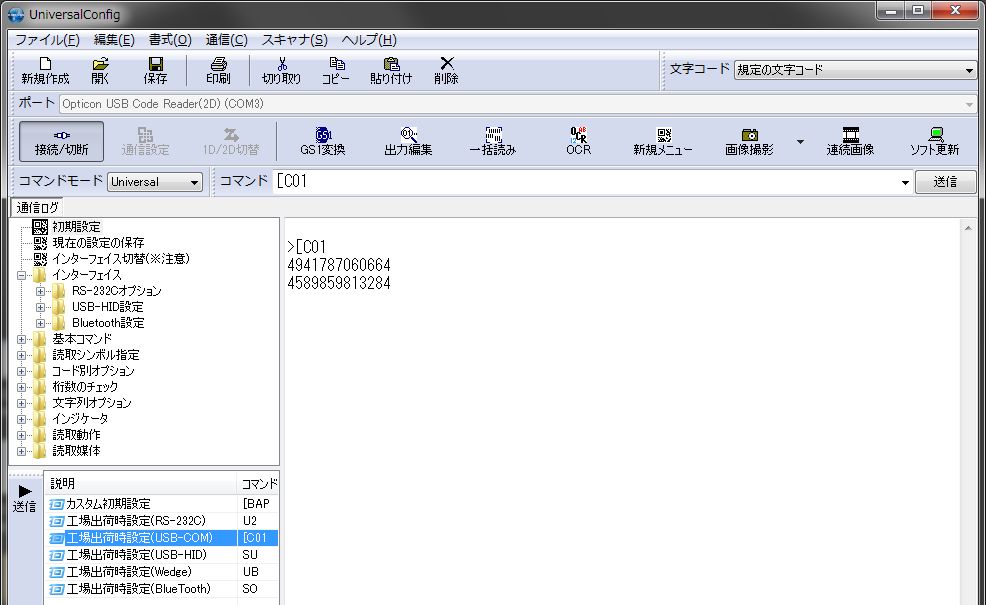Screen dimensions: 986x605
Task: Open the コマンドモード Universal dropdown
Action: click(x=155, y=182)
